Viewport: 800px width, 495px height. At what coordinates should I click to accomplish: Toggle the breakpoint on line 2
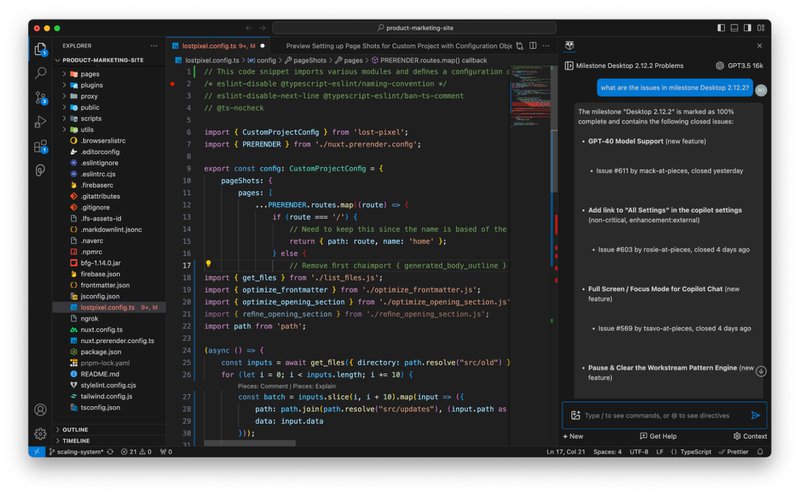(172, 84)
